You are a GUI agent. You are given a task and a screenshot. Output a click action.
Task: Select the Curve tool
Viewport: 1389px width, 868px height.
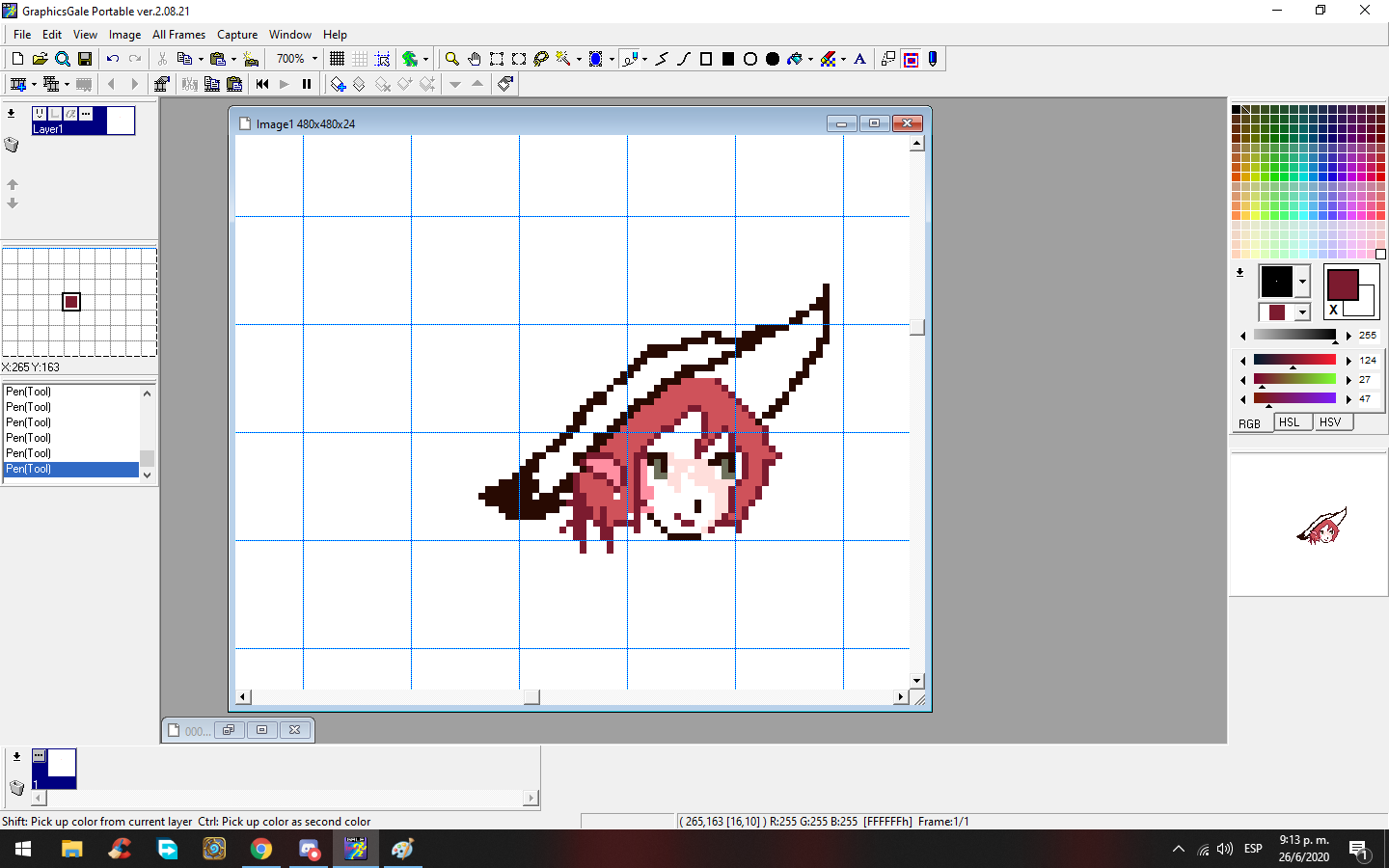684,59
